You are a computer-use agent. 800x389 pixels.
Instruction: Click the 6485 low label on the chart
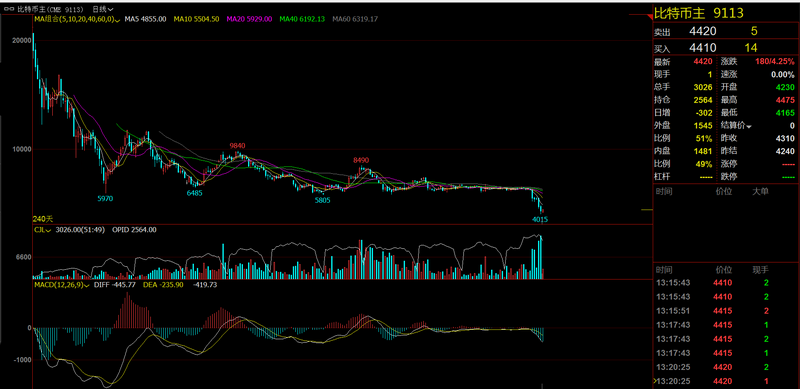(194, 193)
